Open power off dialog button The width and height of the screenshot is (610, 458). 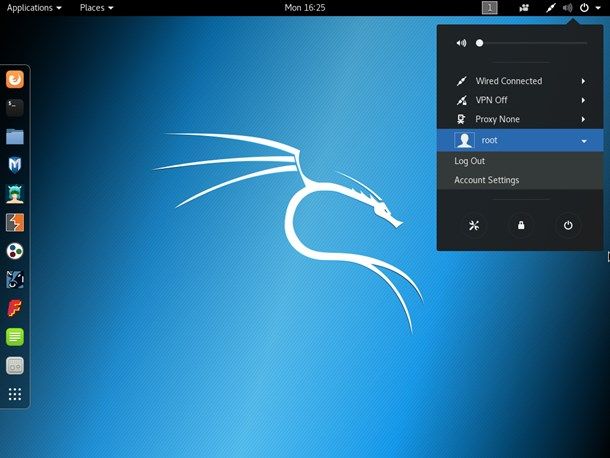pos(568,225)
